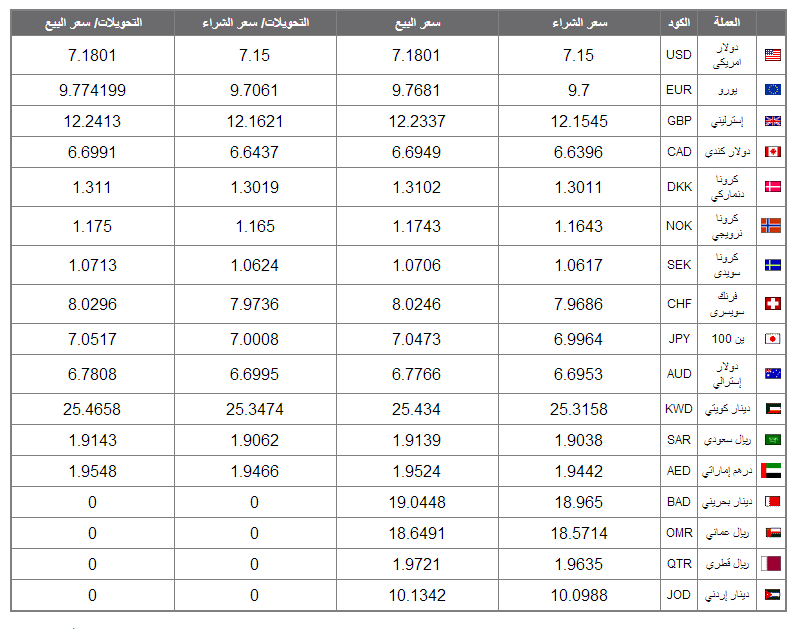Click the Kuwait flag icon

[x=772, y=409]
